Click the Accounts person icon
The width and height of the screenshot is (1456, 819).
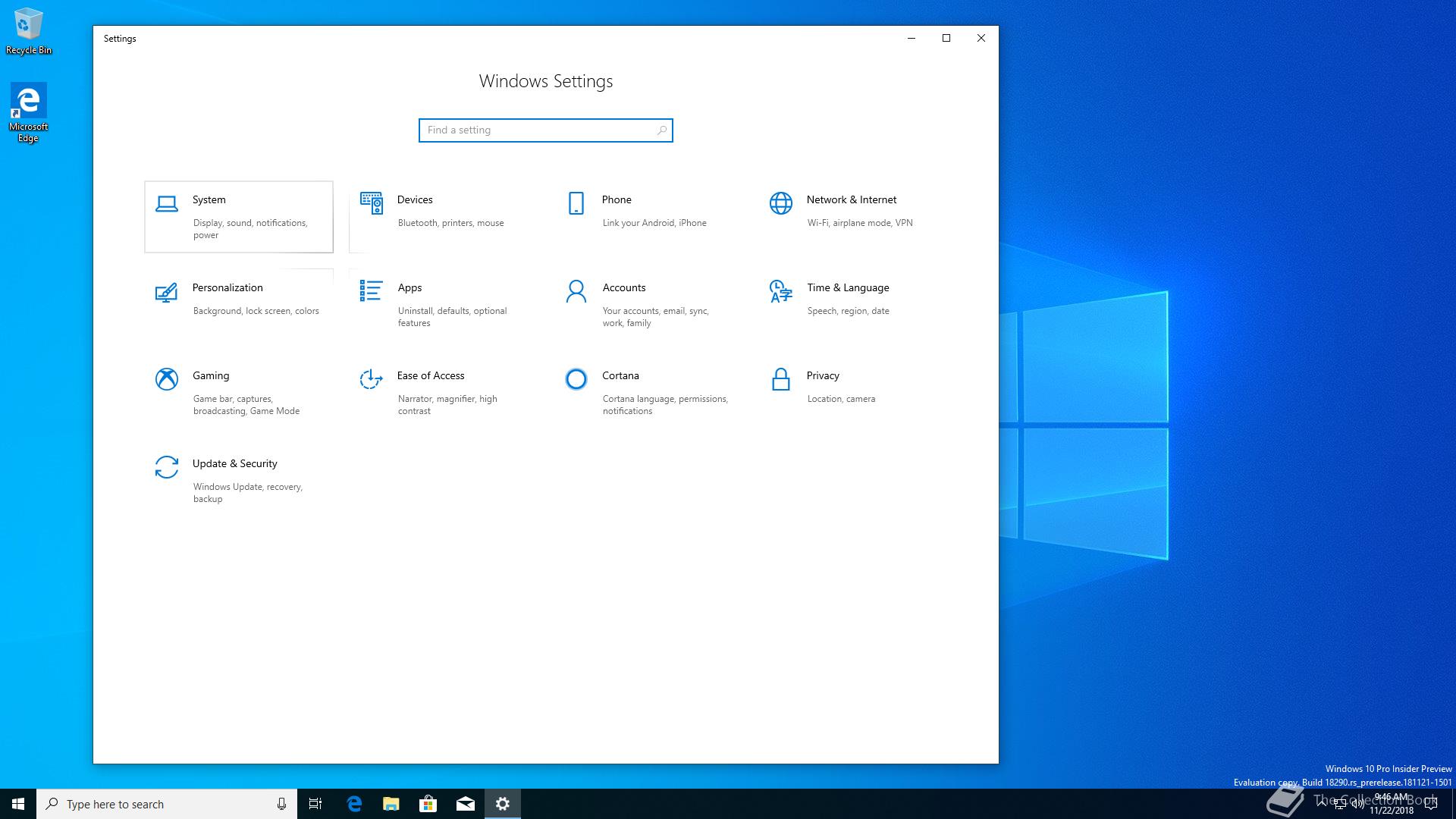pyautogui.click(x=576, y=291)
